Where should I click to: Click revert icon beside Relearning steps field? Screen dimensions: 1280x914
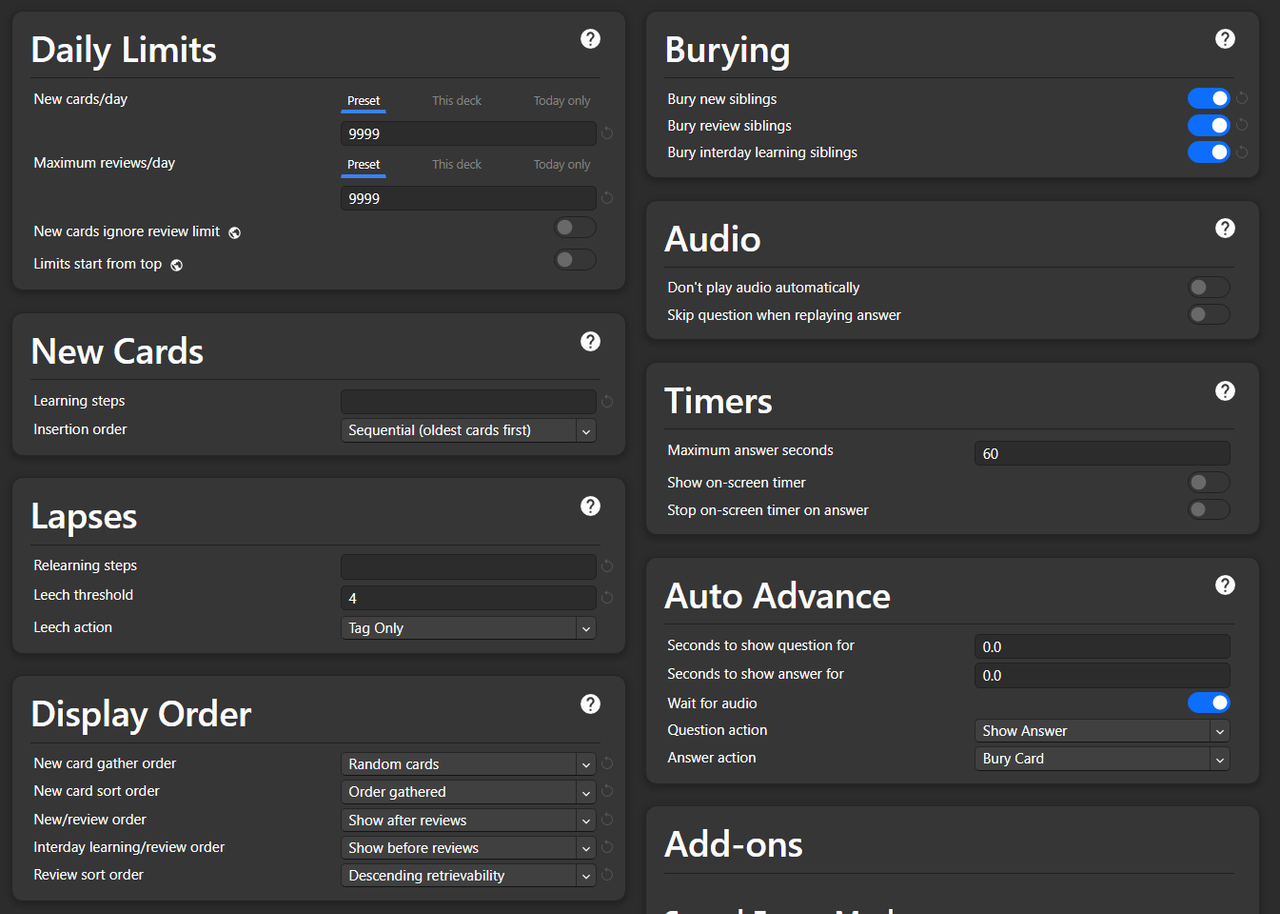tap(607, 567)
